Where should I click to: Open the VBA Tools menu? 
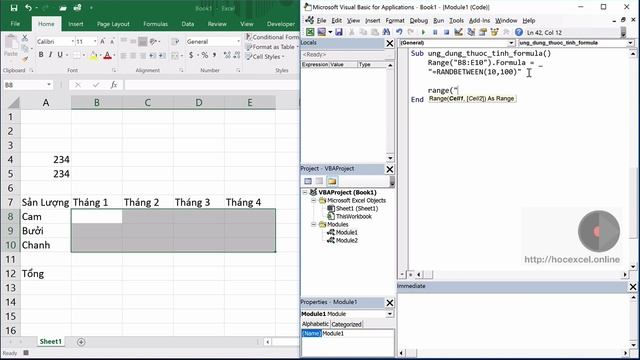(x=456, y=20)
